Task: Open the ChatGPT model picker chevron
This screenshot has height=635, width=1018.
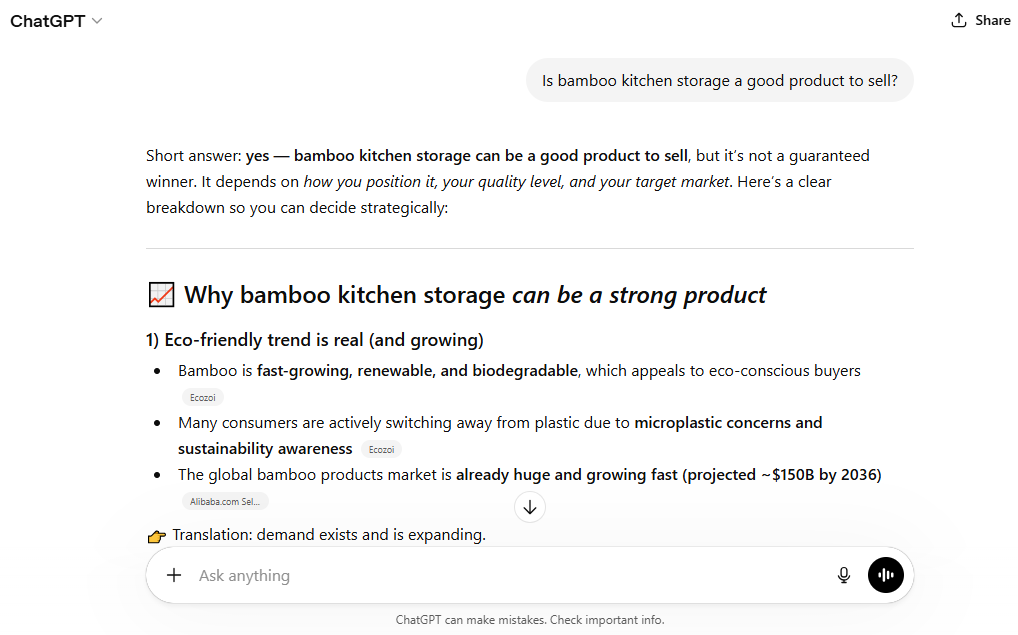Action: pyautogui.click(x=96, y=20)
